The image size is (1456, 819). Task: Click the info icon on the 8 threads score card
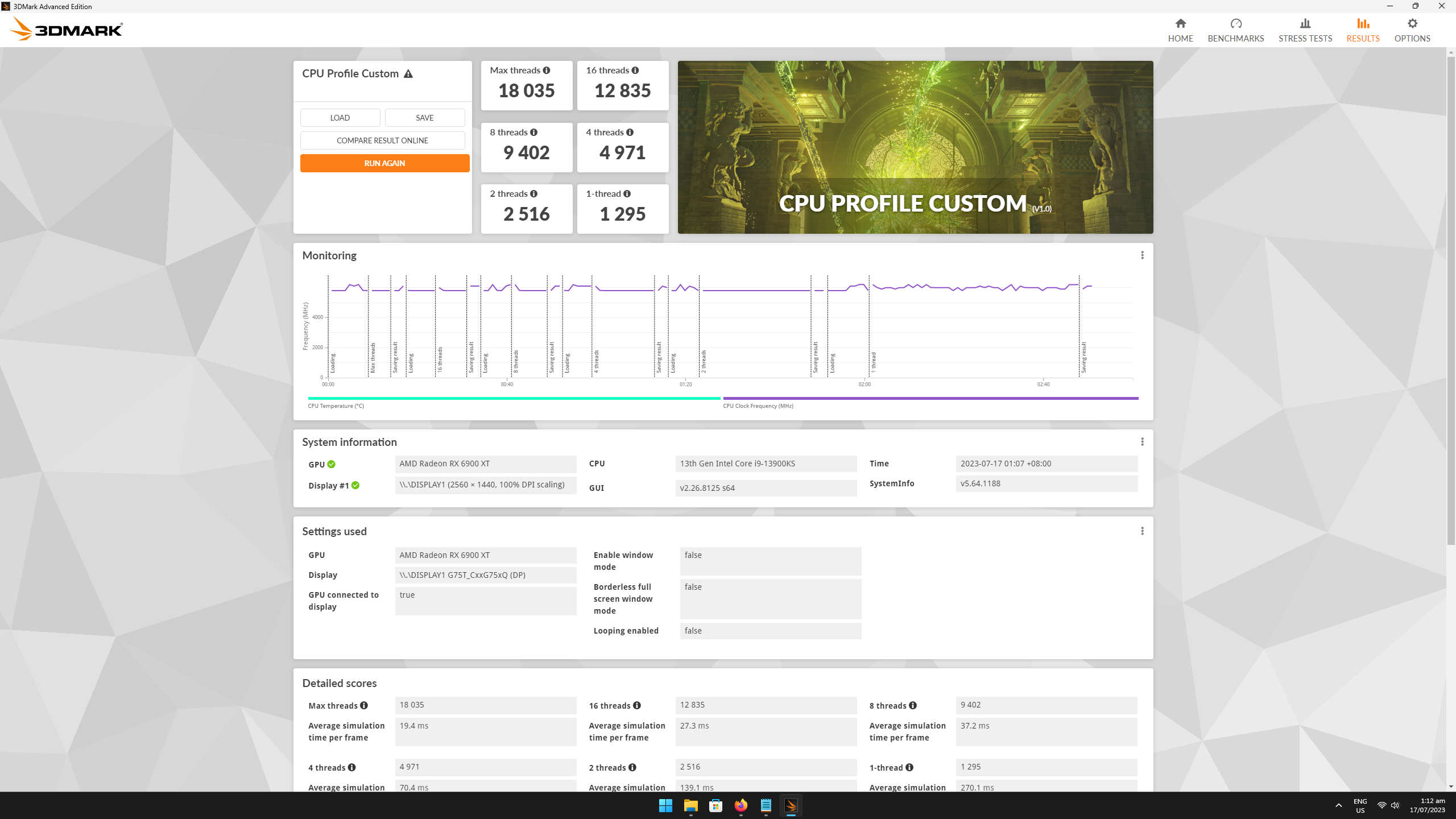pyautogui.click(x=533, y=133)
